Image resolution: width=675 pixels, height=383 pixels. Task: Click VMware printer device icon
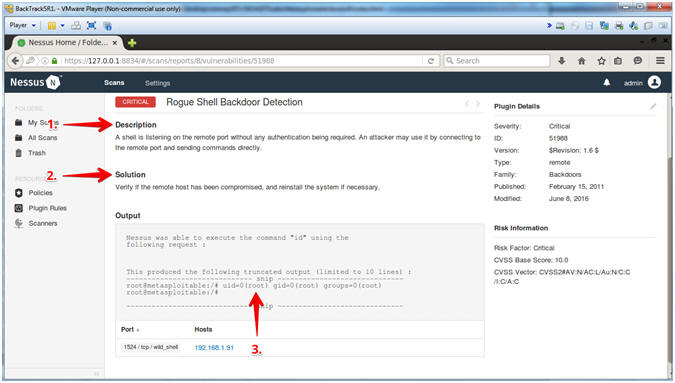[619, 26]
